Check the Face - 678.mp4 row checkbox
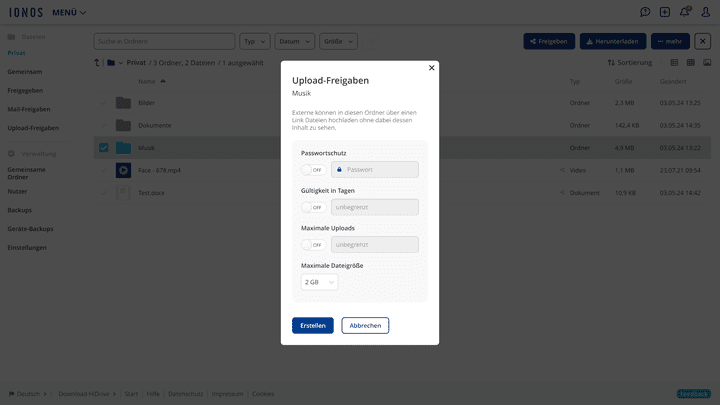720x405 pixels. pos(104,170)
